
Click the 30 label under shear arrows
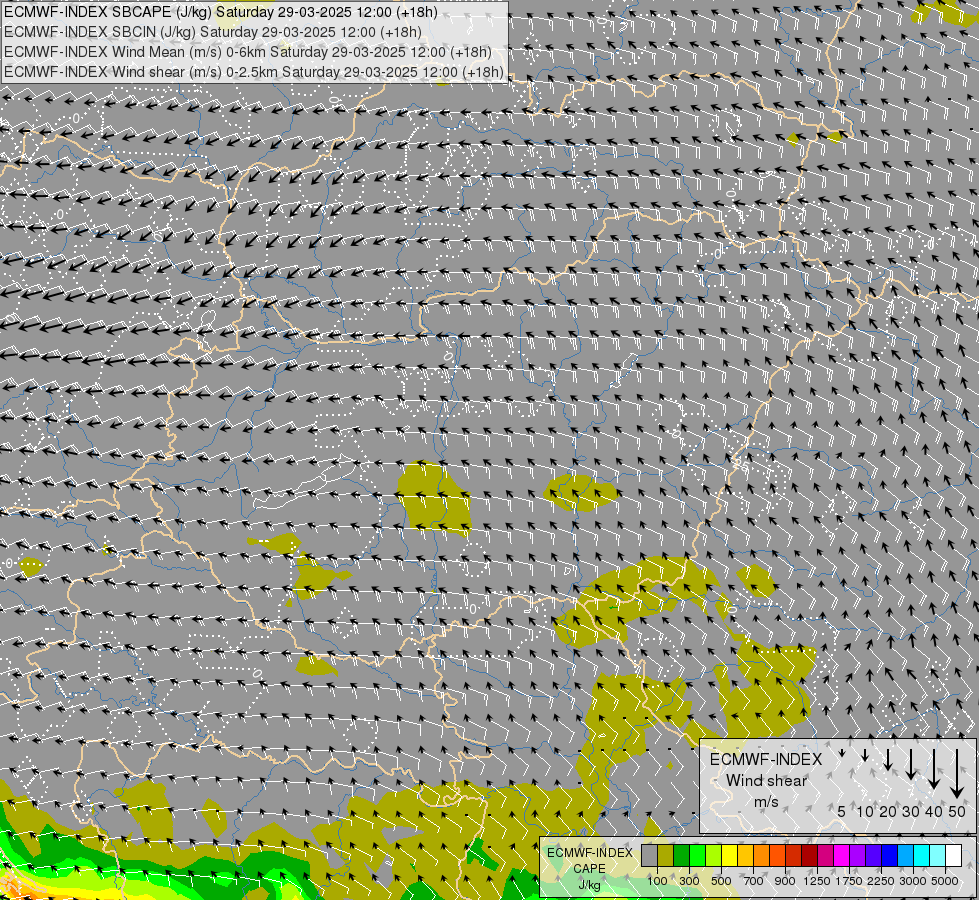click(x=911, y=811)
